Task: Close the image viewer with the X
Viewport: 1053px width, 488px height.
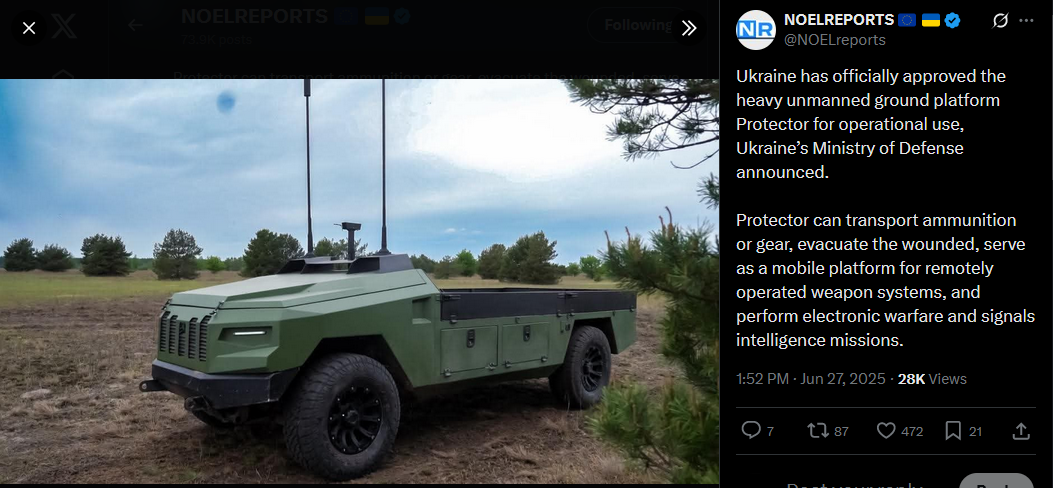Action: [x=29, y=28]
